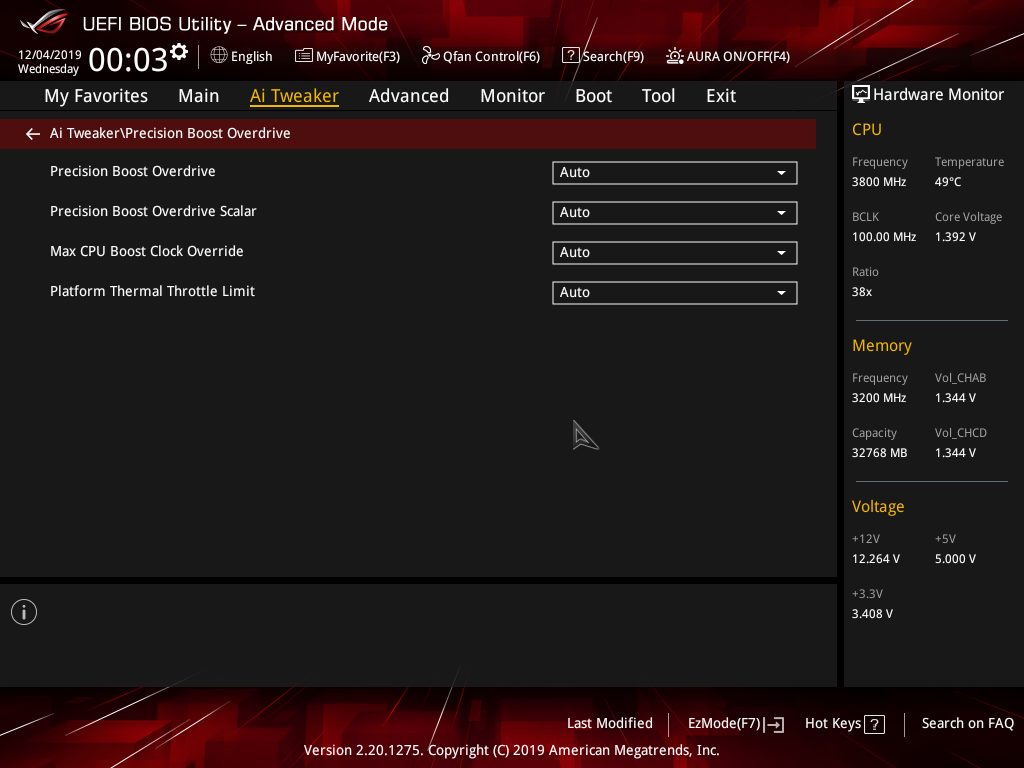The height and width of the screenshot is (768, 1024).
Task: Go to the Exit tab
Action: tap(721, 96)
